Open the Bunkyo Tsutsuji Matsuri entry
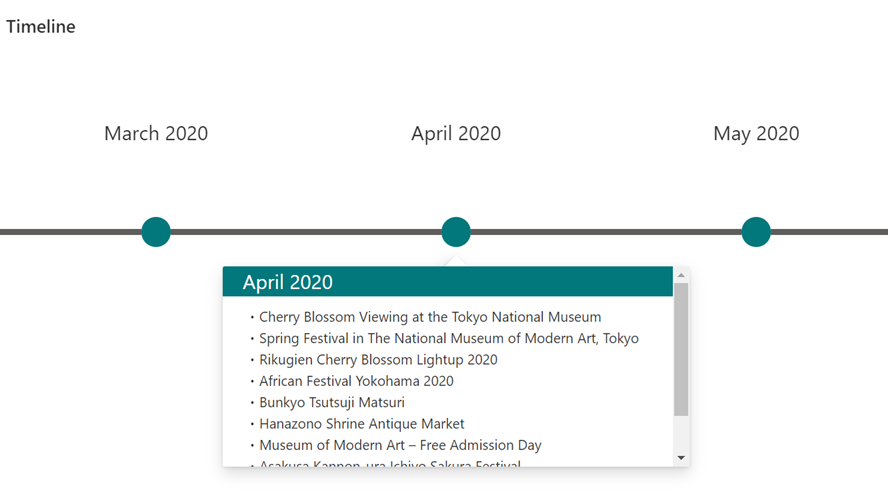The width and height of the screenshot is (888, 500). click(332, 403)
